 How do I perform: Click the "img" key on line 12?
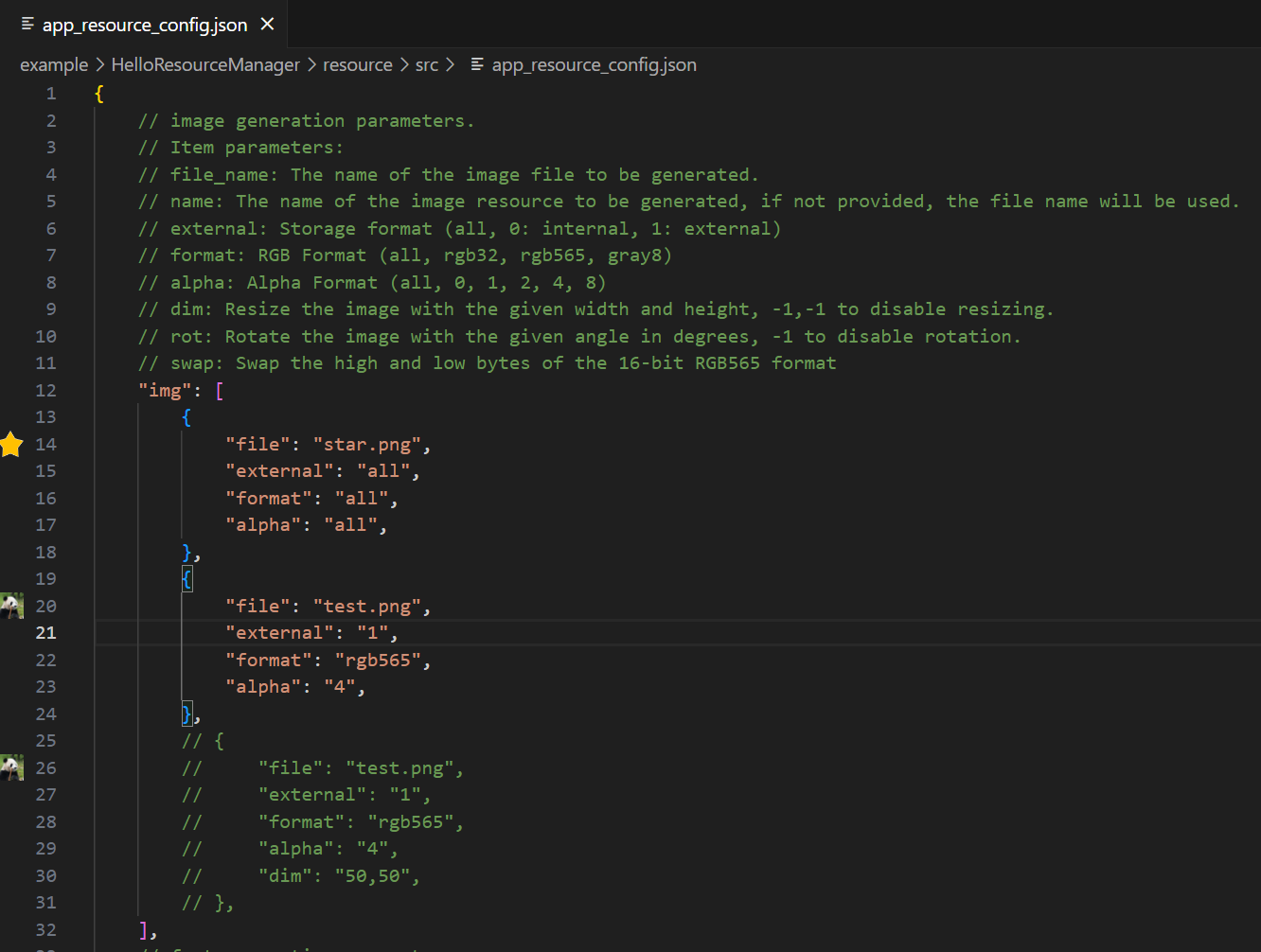tap(165, 390)
